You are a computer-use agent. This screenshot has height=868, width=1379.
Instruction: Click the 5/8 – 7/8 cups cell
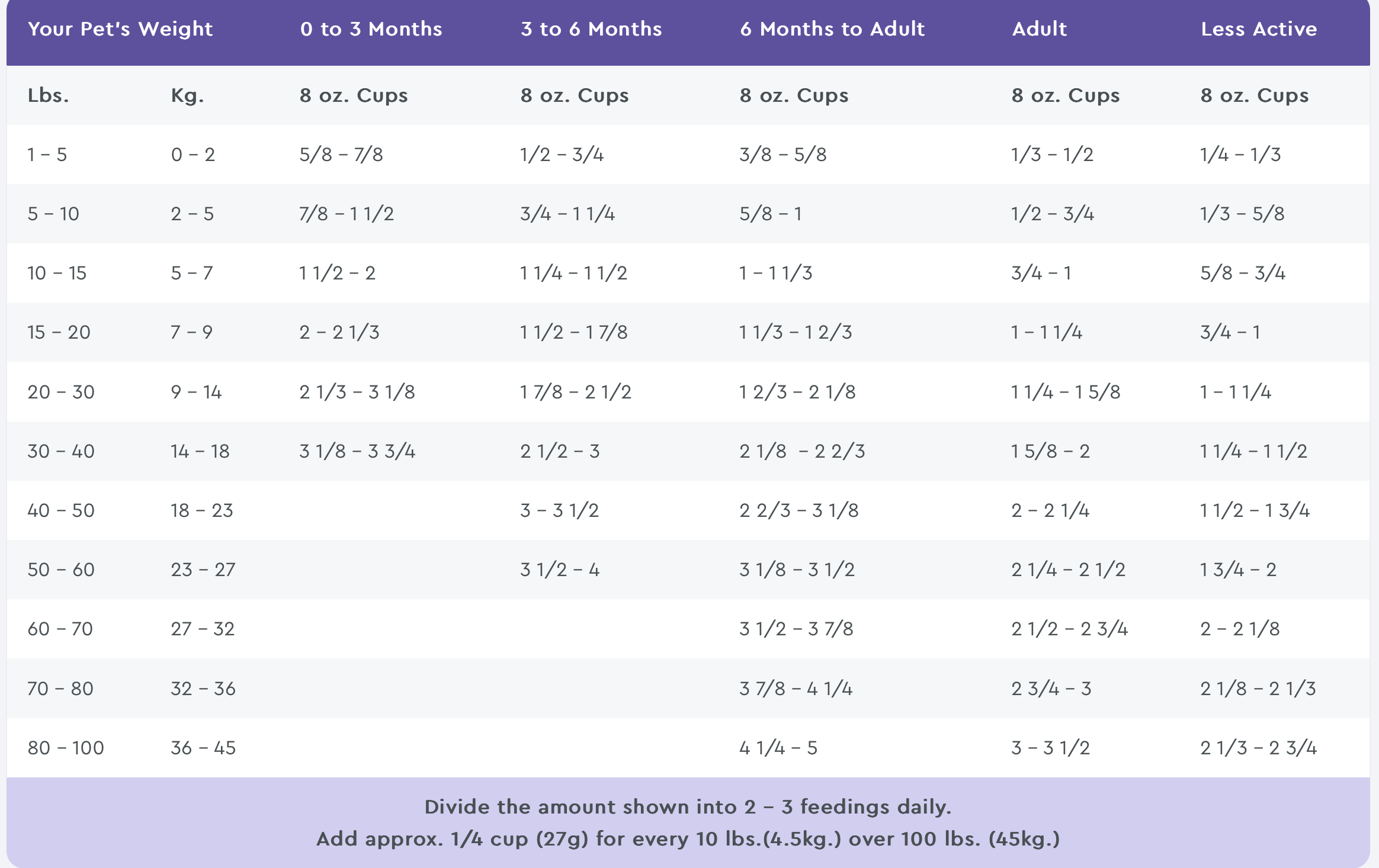341,155
